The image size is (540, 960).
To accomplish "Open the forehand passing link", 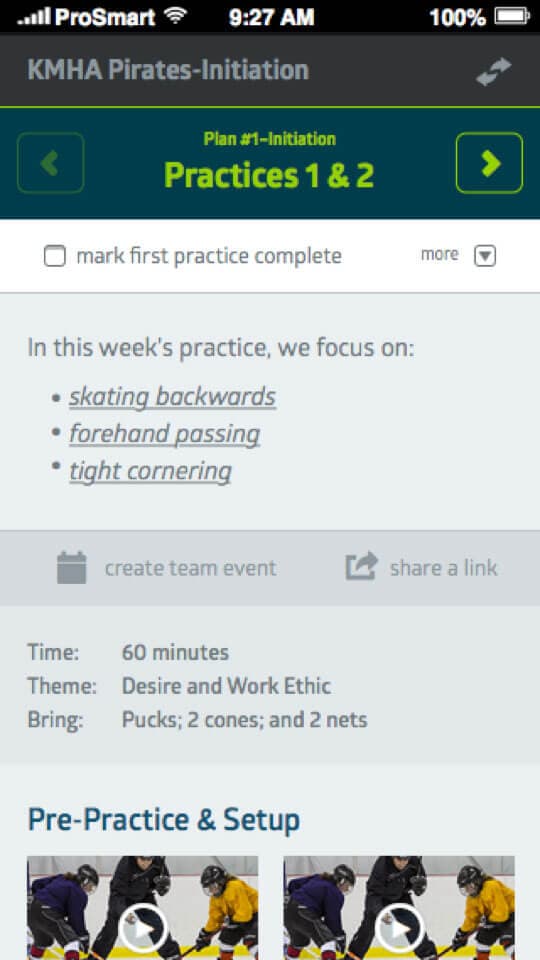I will (165, 434).
